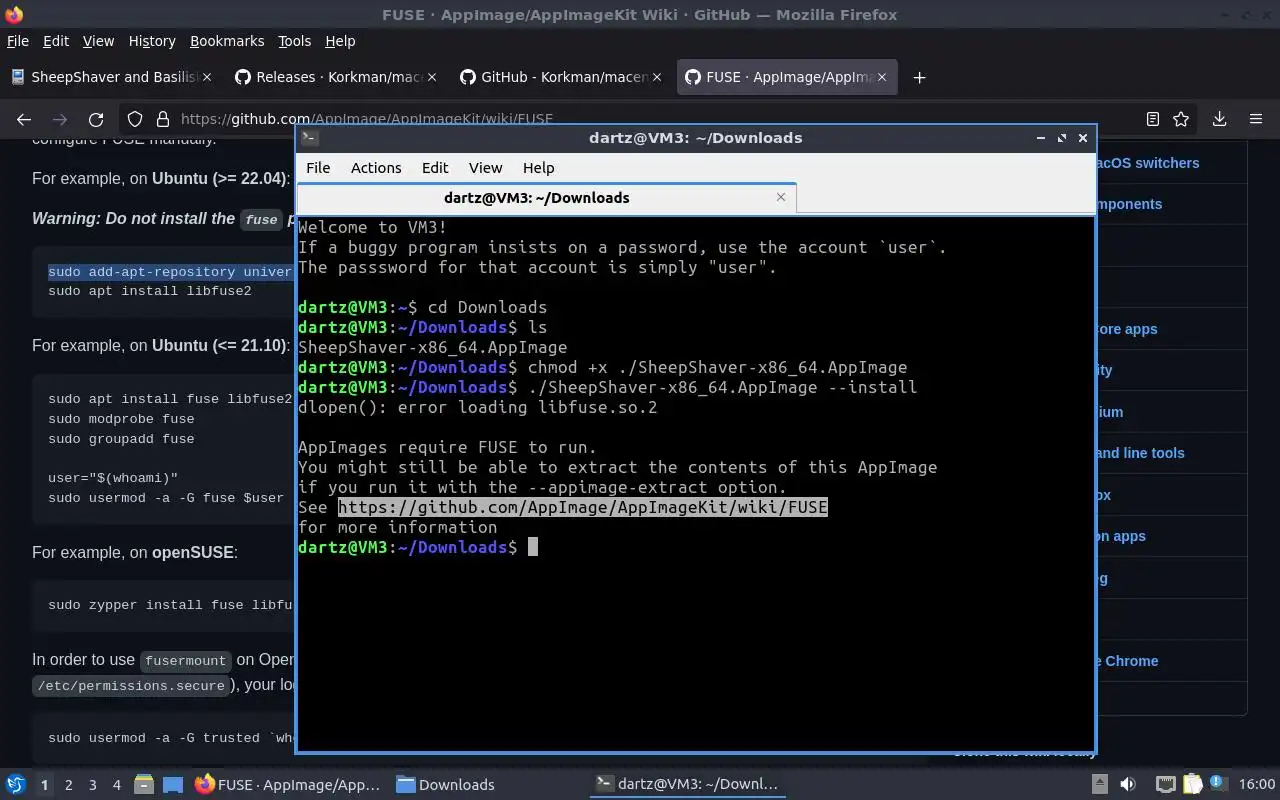Open terminal Edit menu

[x=435, y=168]
